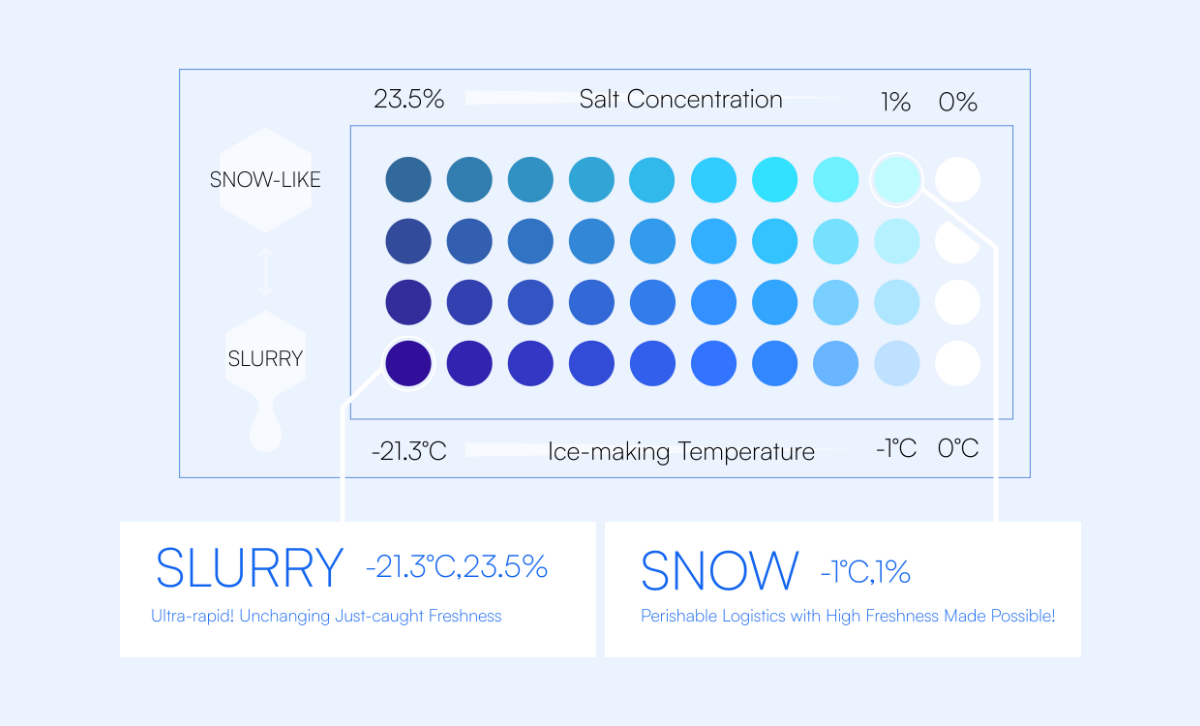This screenshot has width=1200, height=726.
Task: Click the Ice-making Temperature heading
Action: (x=681, y=452)
